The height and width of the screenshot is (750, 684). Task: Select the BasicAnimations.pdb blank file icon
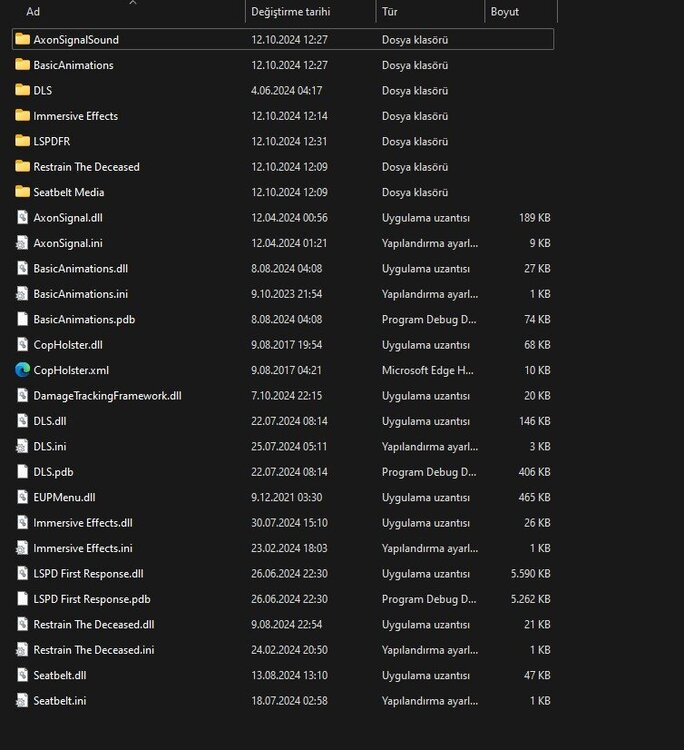pyautogui.click(x=22, y=319)
